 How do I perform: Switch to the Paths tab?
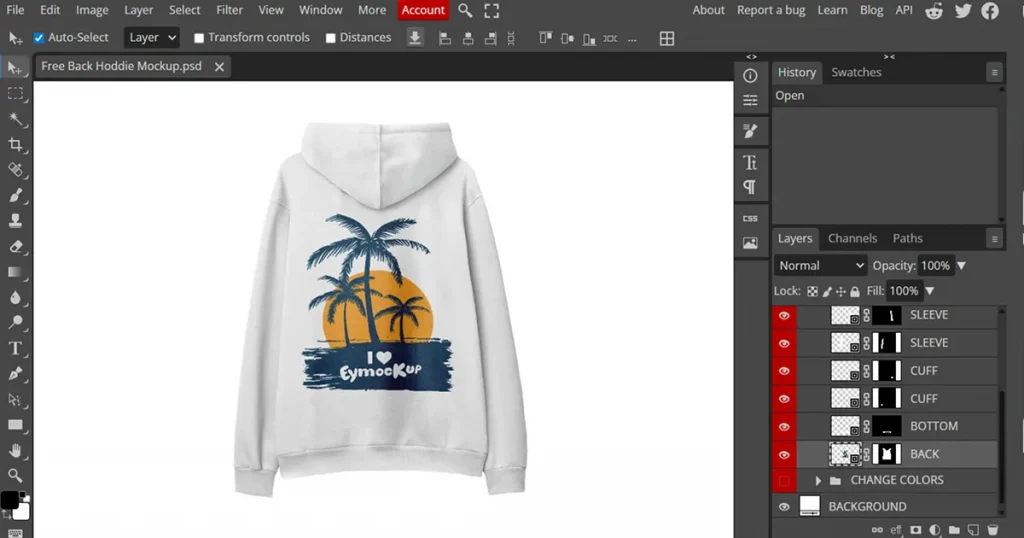coord(907,238)
